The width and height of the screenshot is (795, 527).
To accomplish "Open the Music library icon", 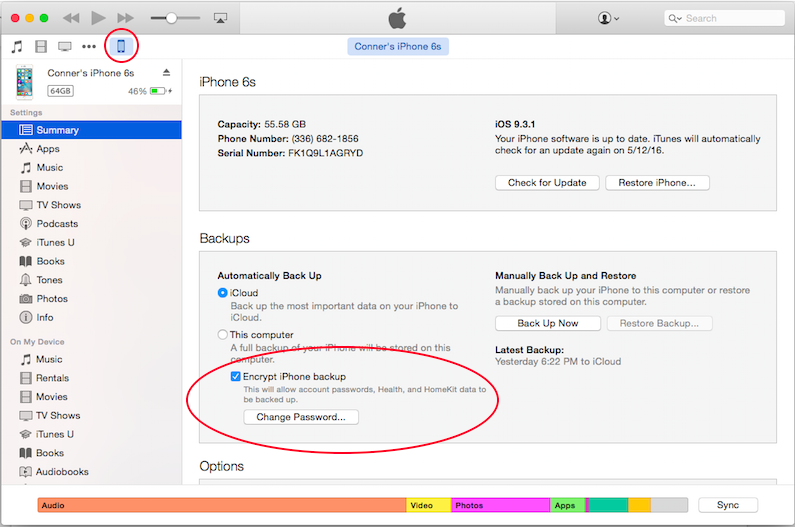I will (x=17, y=47).
